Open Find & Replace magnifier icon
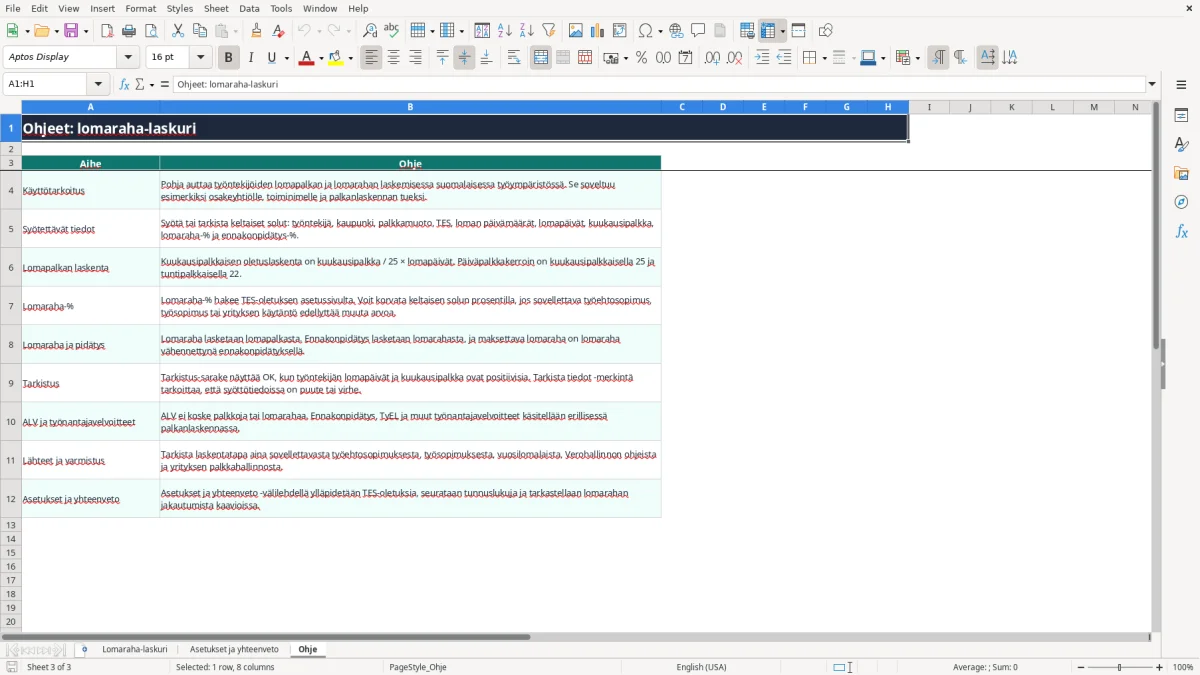Viewport: 1200px width, 675px height. [x=370, y=31]
